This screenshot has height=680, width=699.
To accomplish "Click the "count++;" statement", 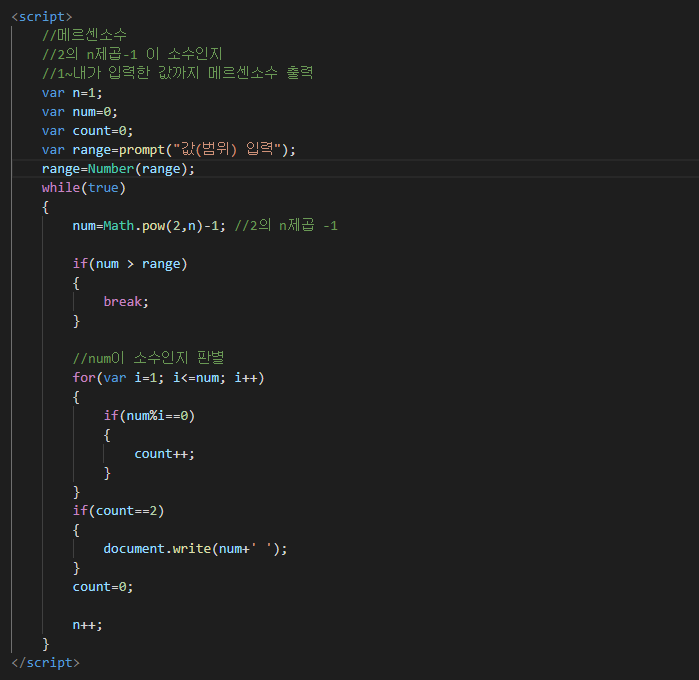I will click(164, 454).
